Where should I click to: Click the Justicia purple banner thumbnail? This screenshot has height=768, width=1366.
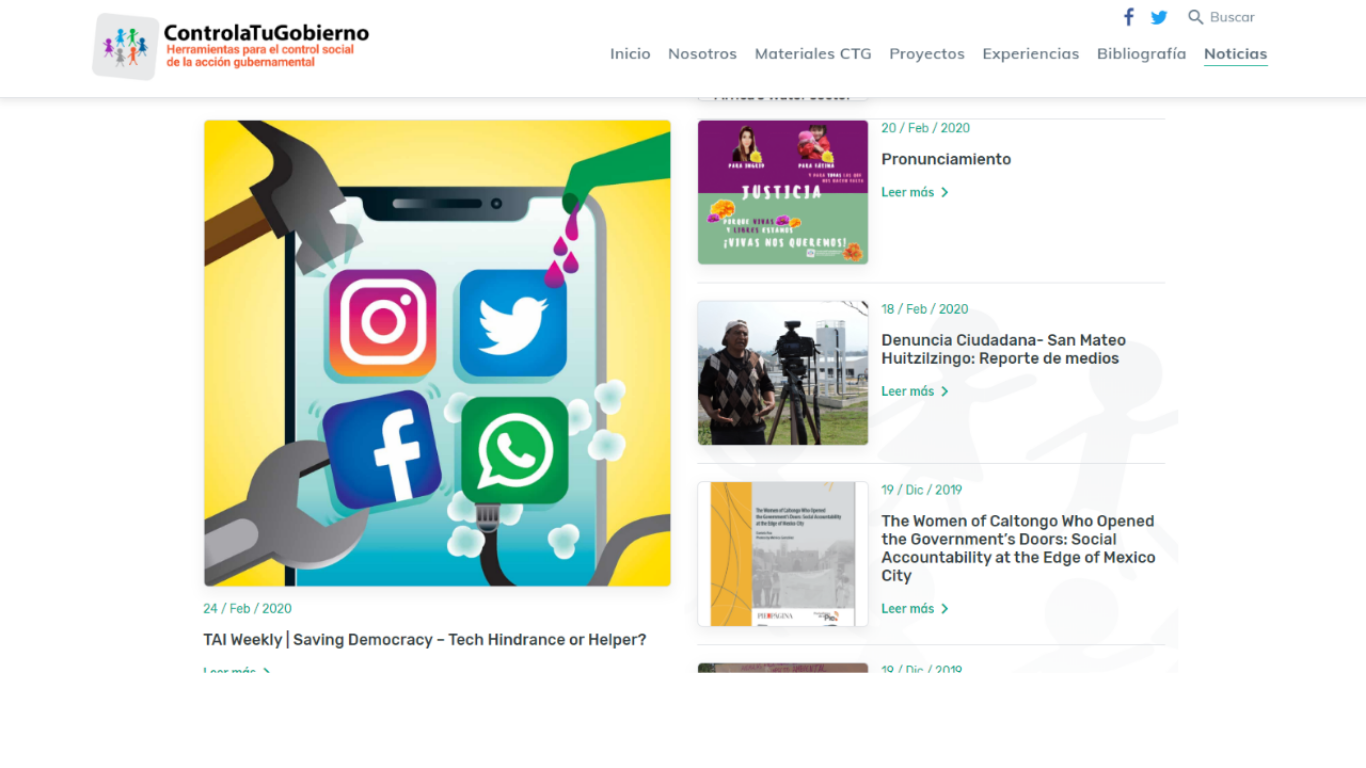pyautogui.click(x=783, y=192)
